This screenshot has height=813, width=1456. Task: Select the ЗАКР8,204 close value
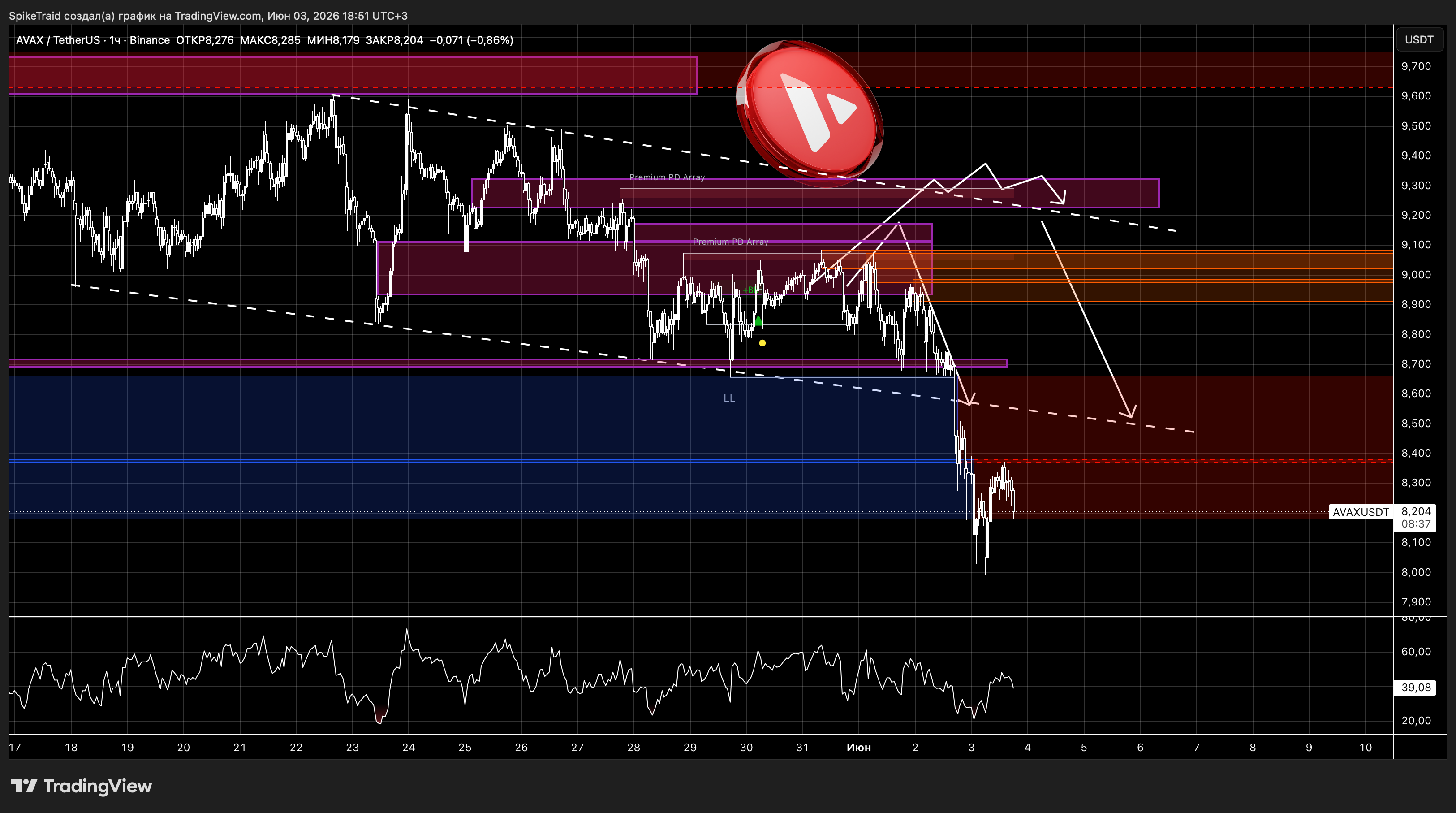pos(395,40)
